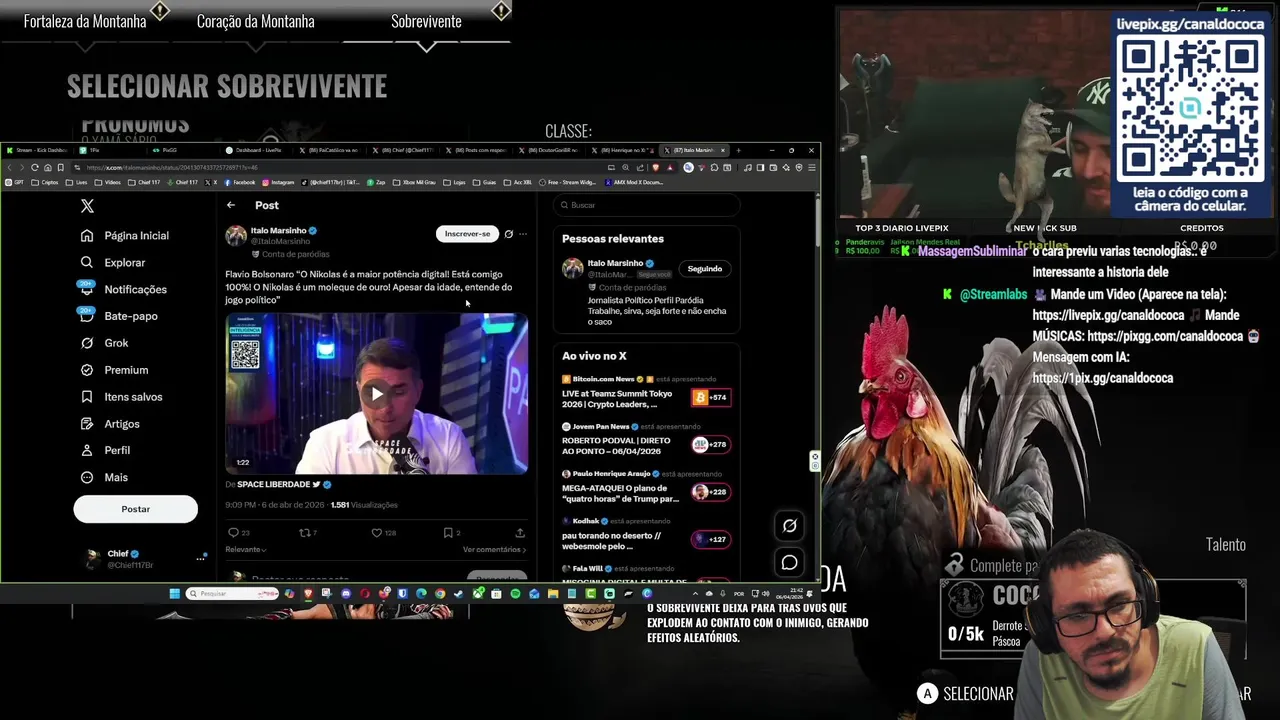Open Steam from the taskbar
This screenshot has height=720, width=1280.
458,593
